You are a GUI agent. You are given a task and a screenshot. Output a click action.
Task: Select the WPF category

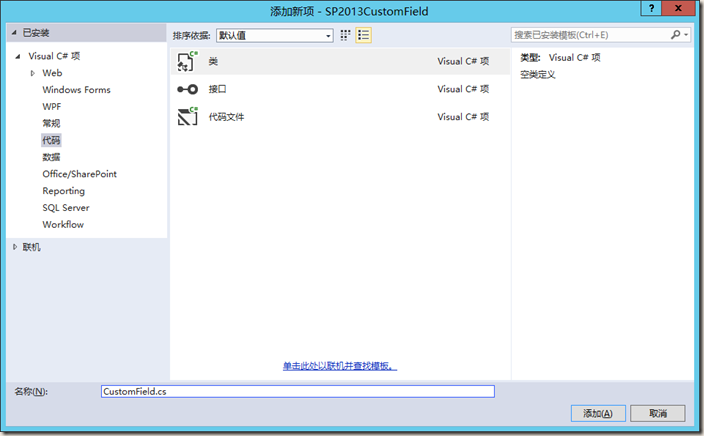tap(52, 107)
